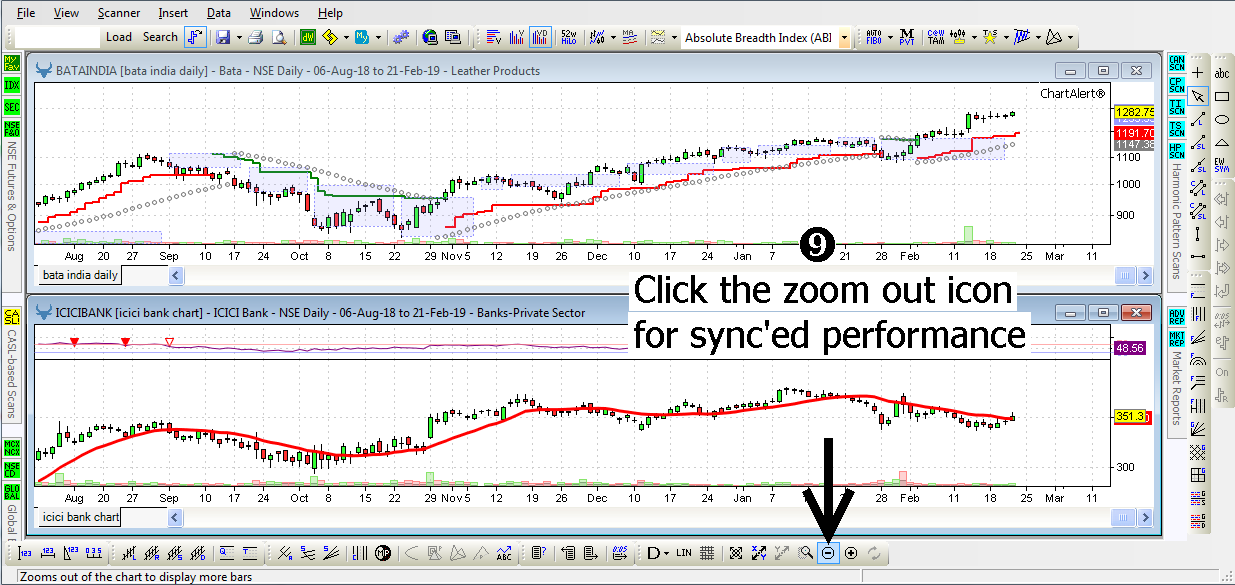Select the rectangle drawing tool

coord(1221,96)
